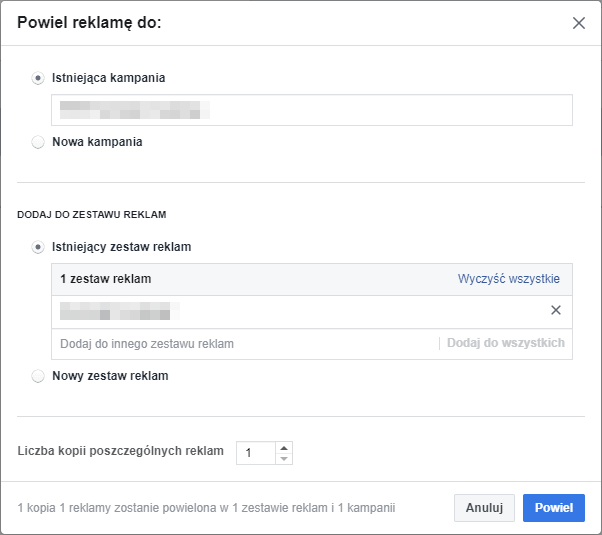The width and height of the screenshot is (602, 535).
Task: Click Dodaj do wszystkich link
Action: click(x=505, y=343)
